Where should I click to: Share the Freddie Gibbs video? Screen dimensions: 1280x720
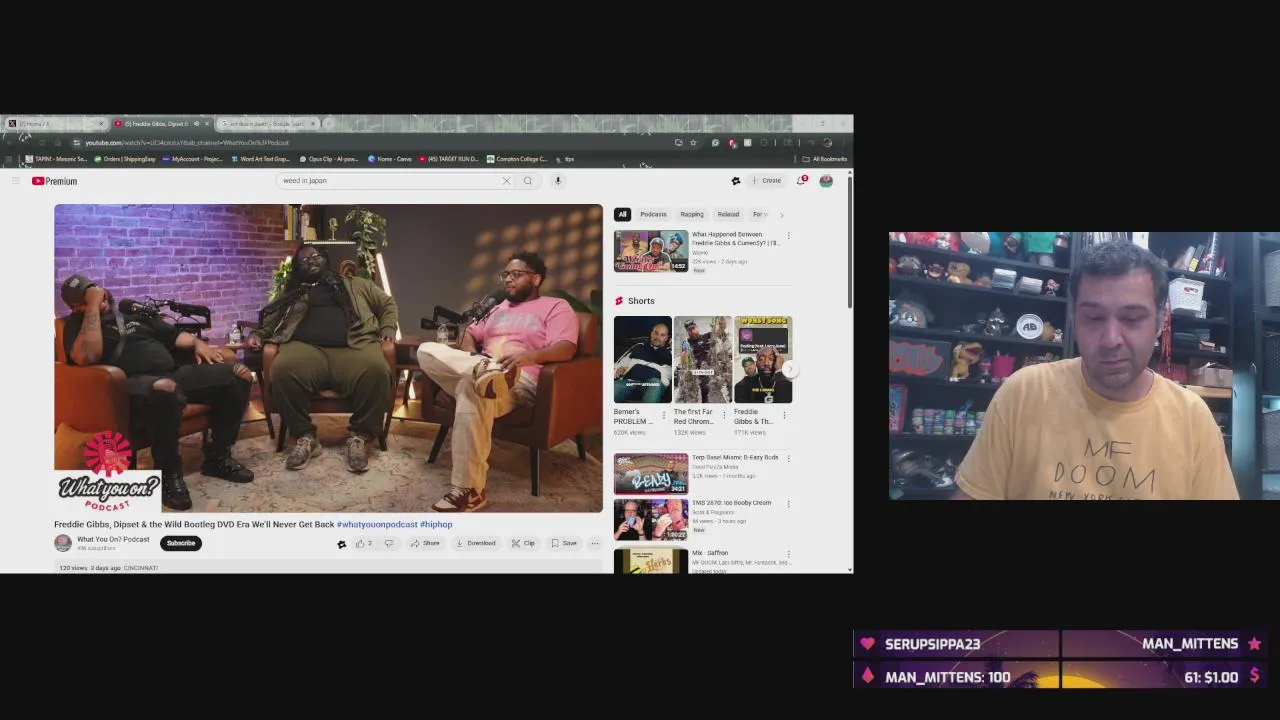point(425,543)
